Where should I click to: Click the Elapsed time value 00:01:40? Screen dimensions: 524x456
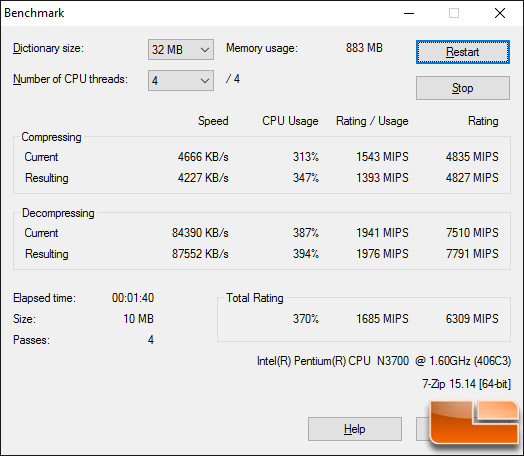(133, 298)
